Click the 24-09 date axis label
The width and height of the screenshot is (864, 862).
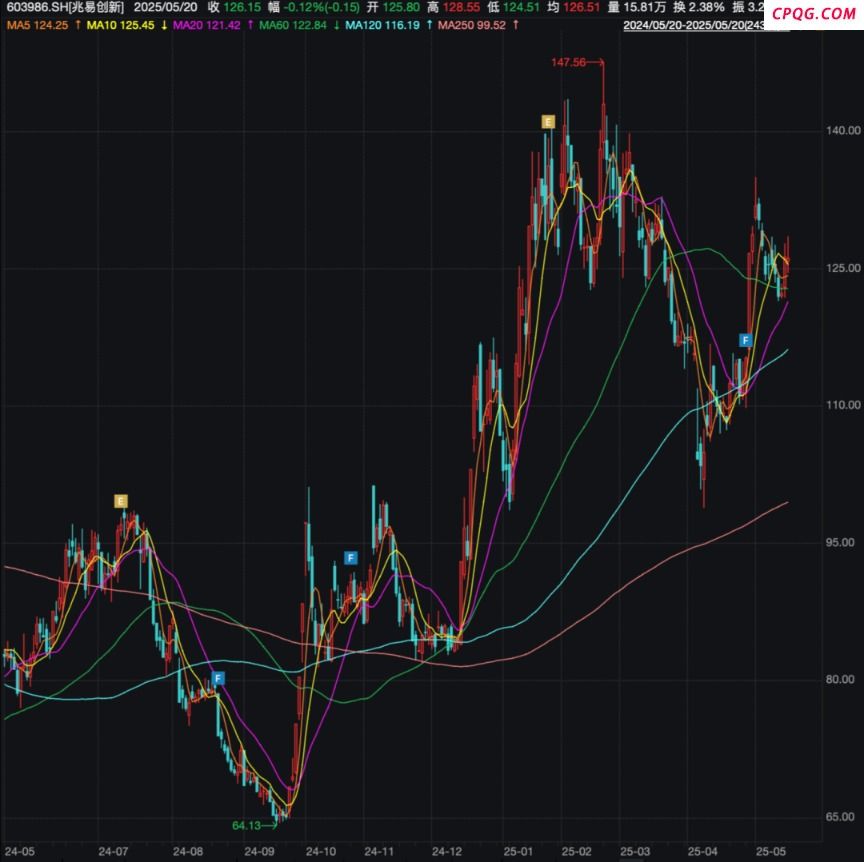pyautogui.click(x=260, y=852)
